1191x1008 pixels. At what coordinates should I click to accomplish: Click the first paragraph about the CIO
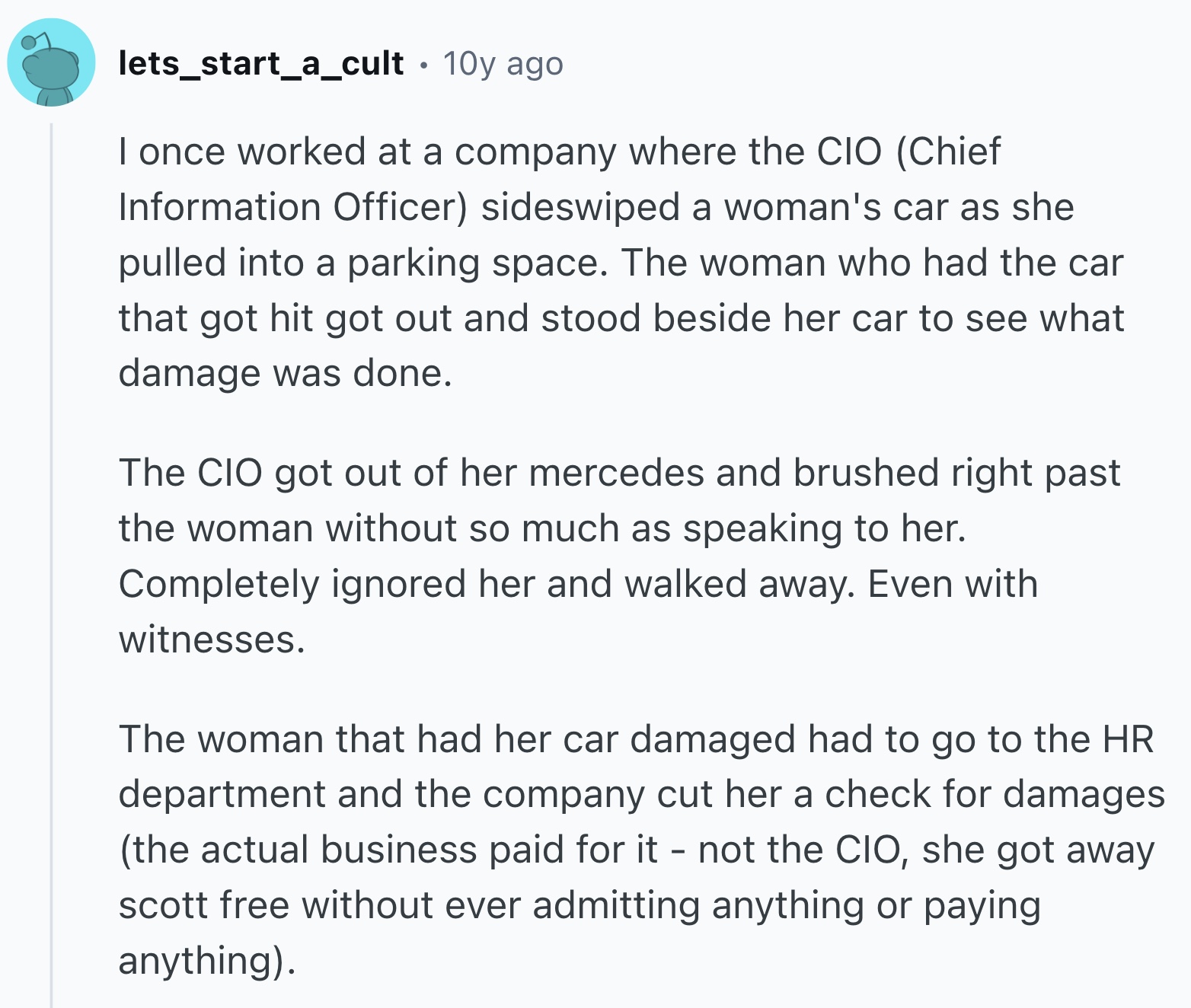[x=621, y=263]
